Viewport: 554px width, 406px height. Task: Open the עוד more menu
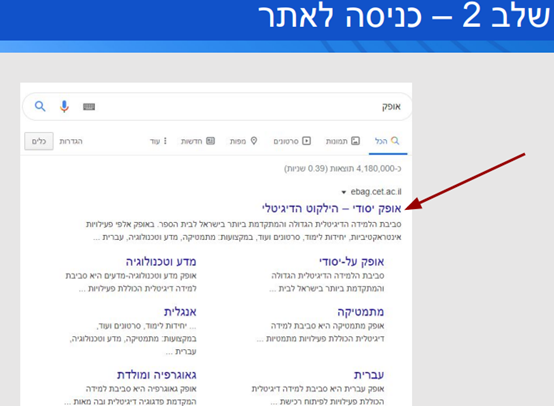158,141
